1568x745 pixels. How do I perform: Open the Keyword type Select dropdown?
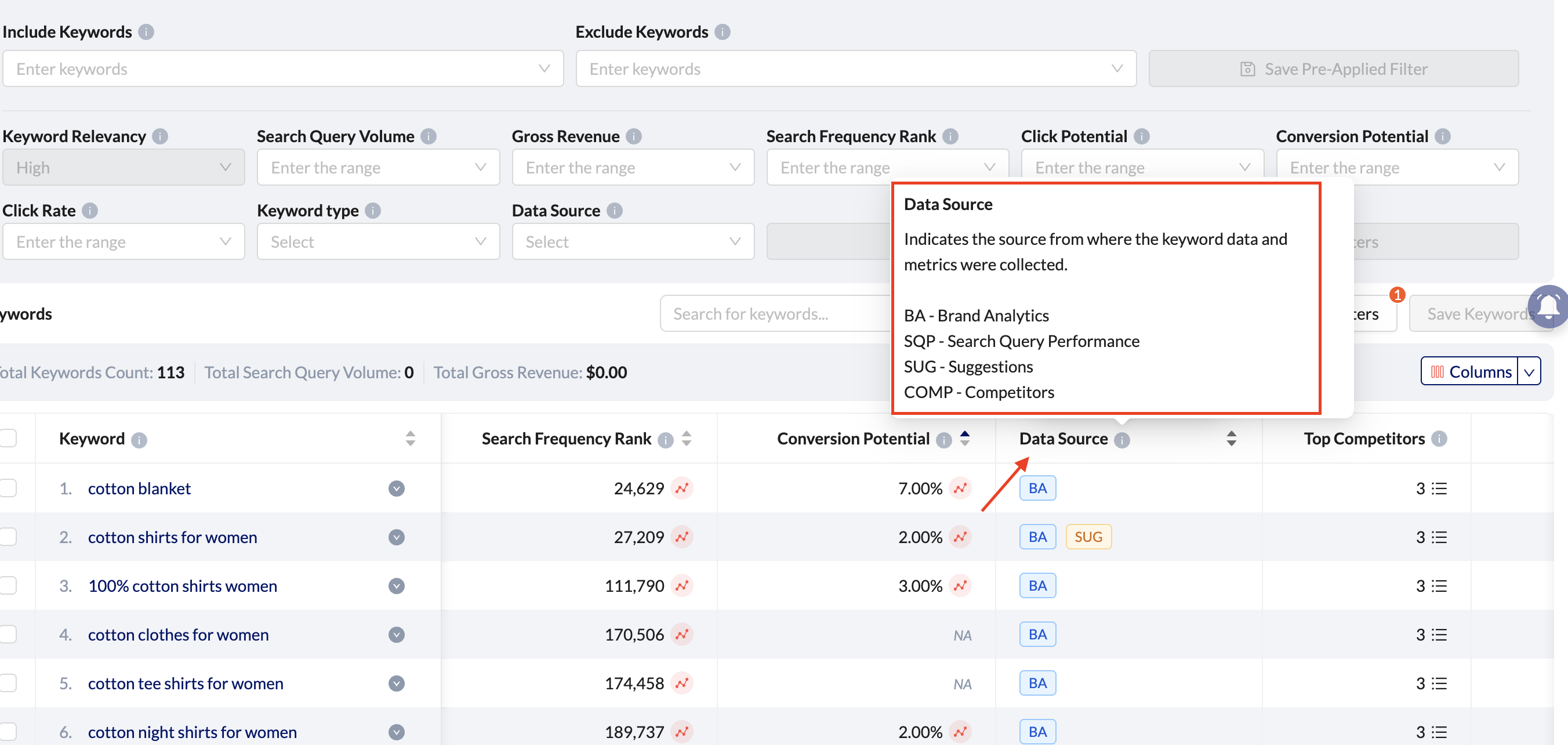(x=378, y=242)
